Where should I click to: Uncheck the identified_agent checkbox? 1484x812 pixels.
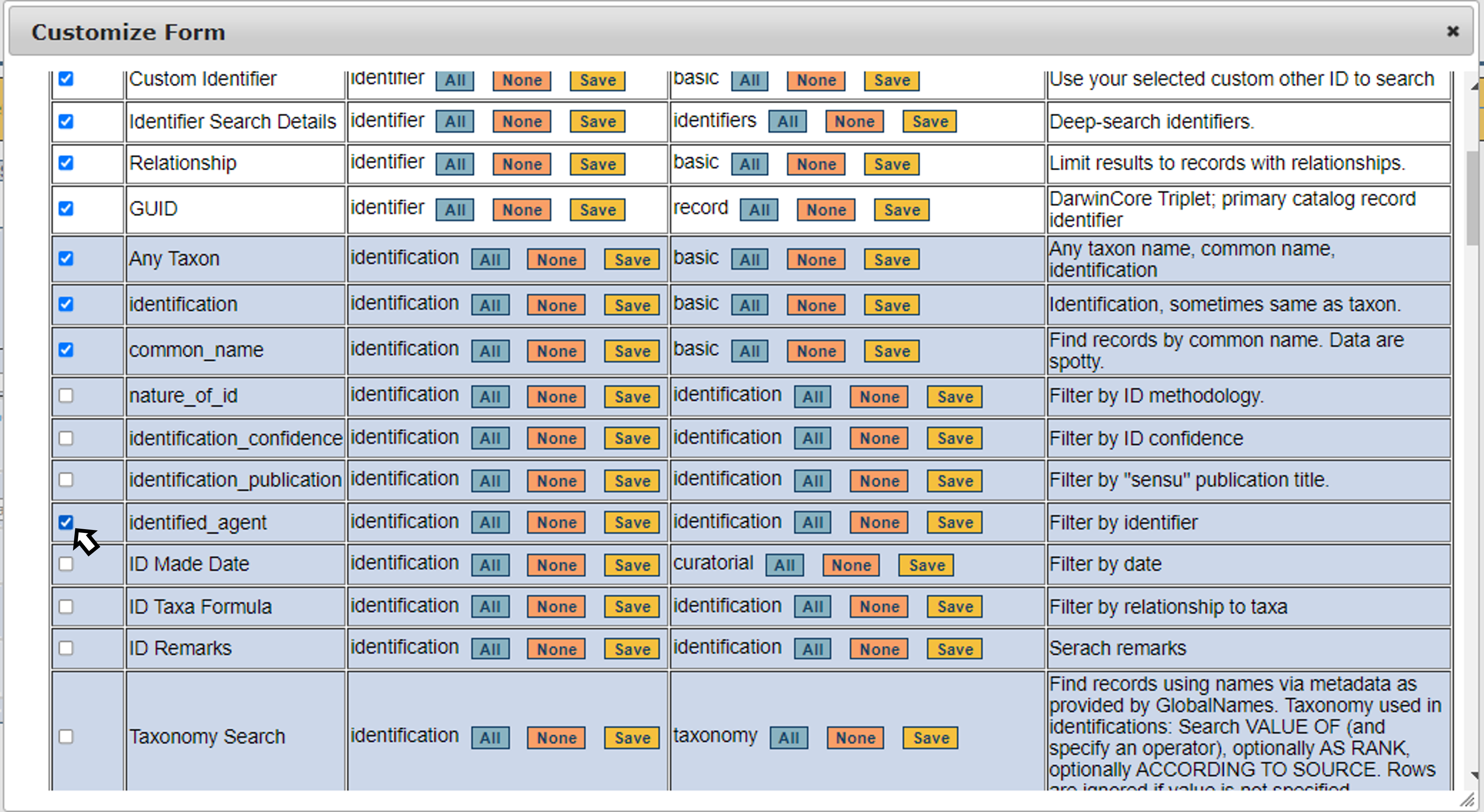point(66,523)
